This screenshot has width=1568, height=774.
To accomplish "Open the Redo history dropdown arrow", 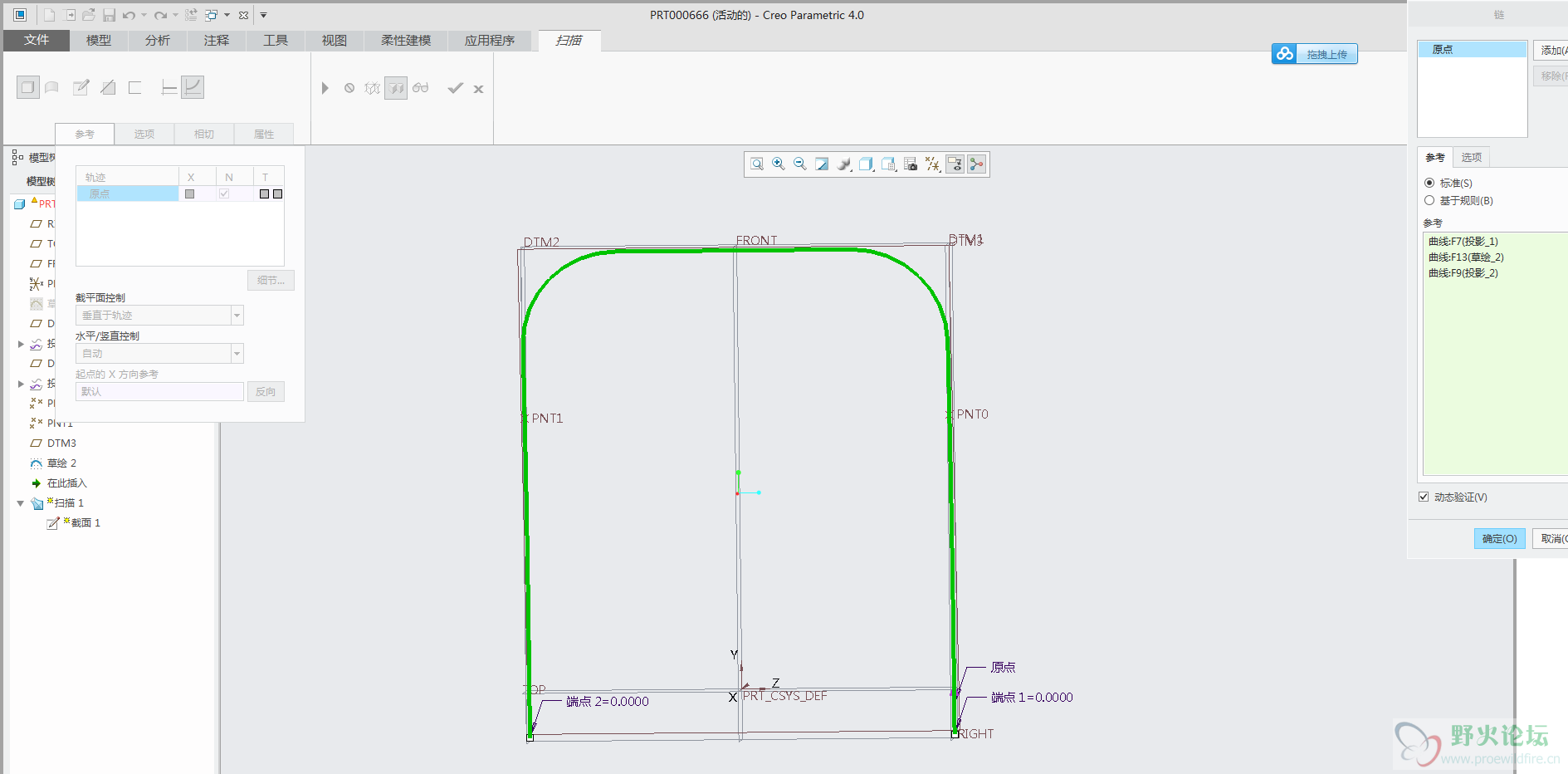I will pos(175,15).
